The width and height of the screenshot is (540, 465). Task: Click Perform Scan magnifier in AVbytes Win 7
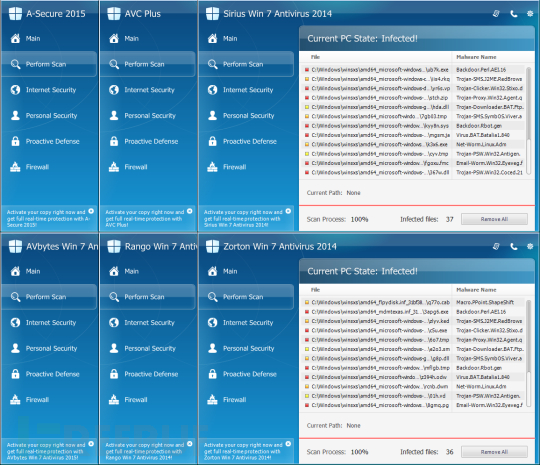(x=15, y=297)
